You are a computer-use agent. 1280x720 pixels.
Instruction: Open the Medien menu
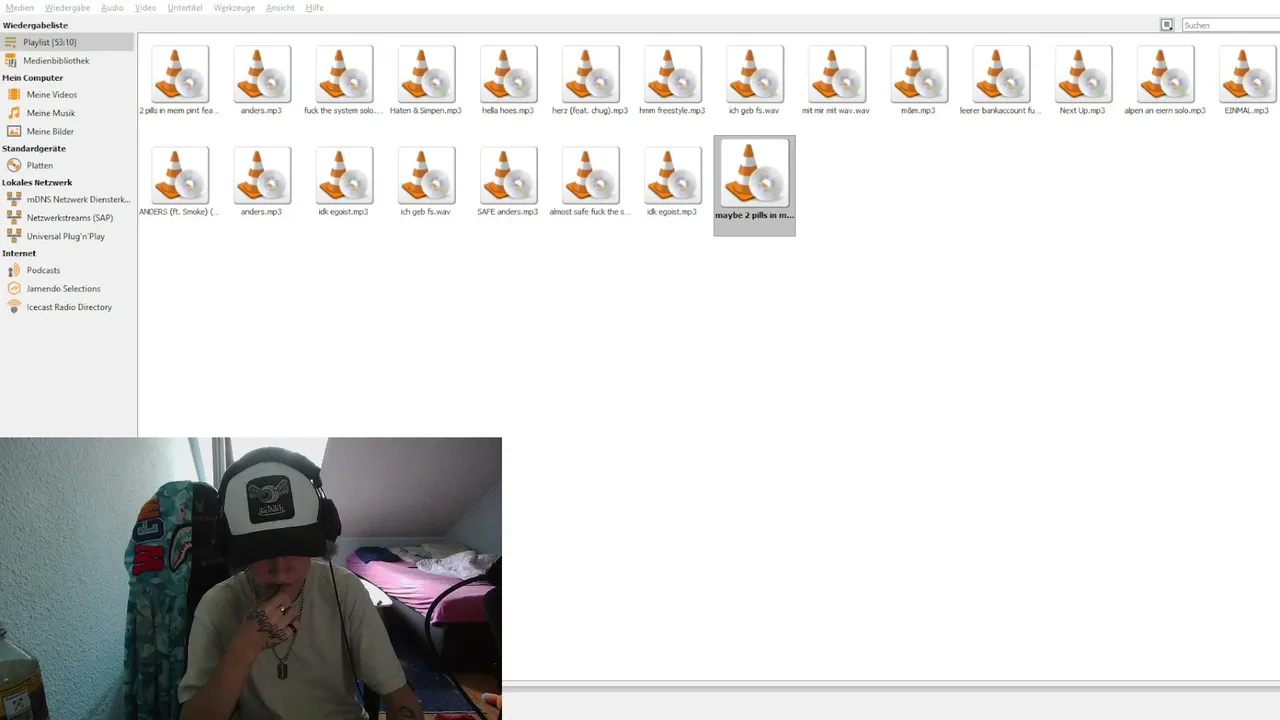pos(19,7)
